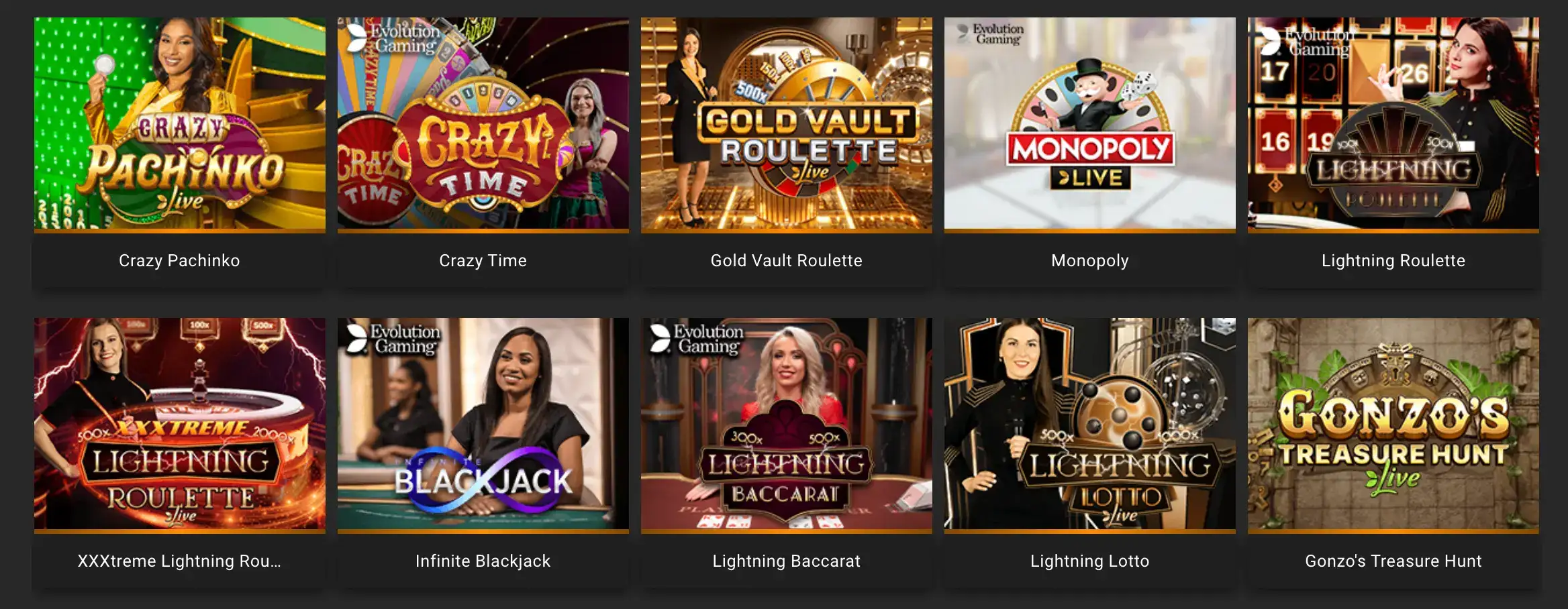Select the Monopoly Live game image
Screen dimensions: 1568x609
(x=1090, y=123)
